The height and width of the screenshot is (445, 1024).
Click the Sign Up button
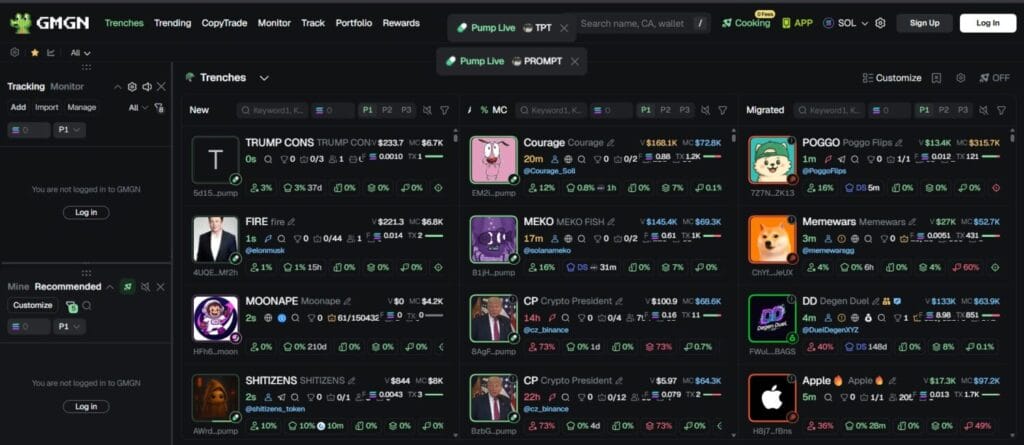924,23
